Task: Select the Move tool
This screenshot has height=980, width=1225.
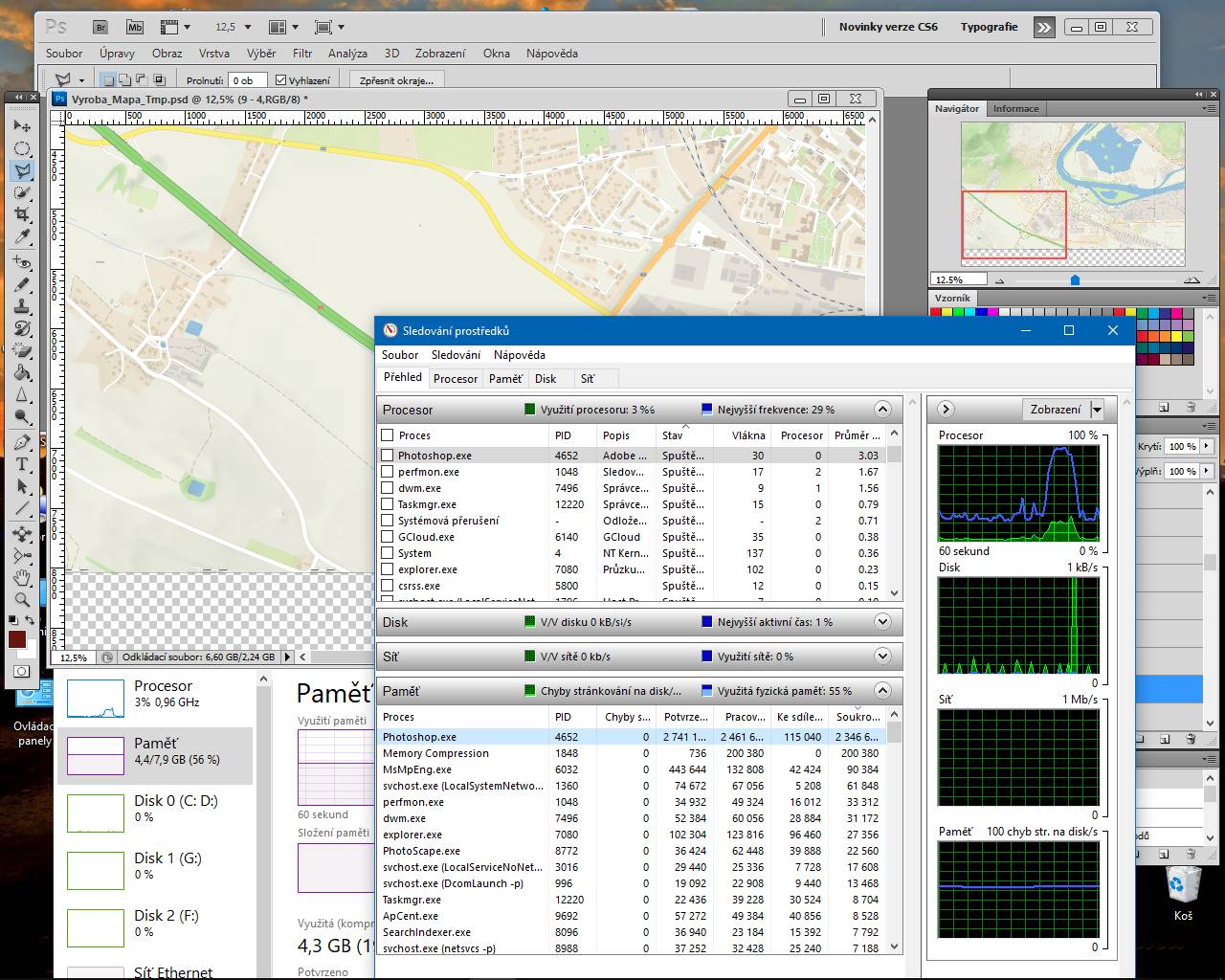Action: [21, 125]
